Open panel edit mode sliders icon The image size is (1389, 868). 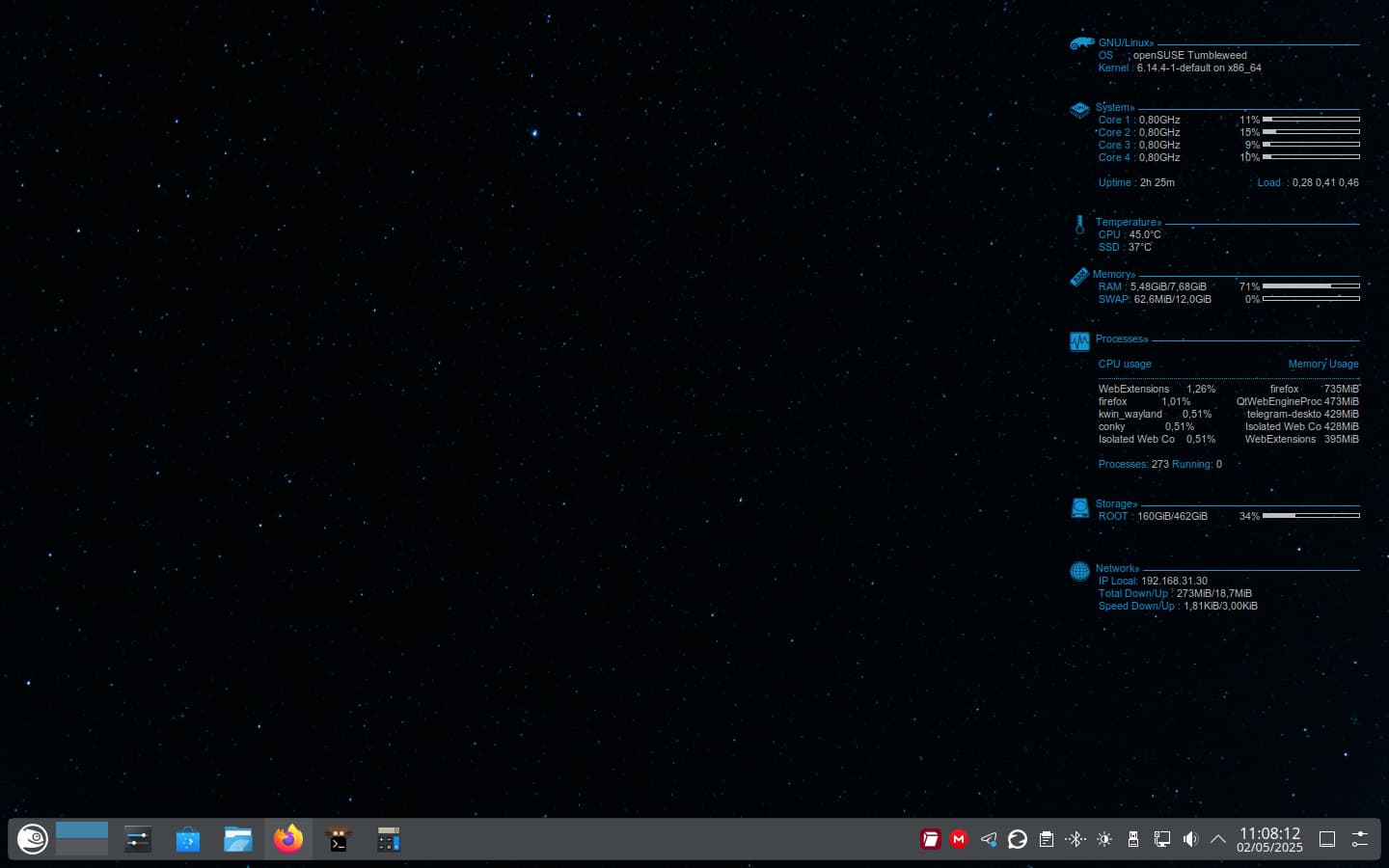click(1360, 839)
